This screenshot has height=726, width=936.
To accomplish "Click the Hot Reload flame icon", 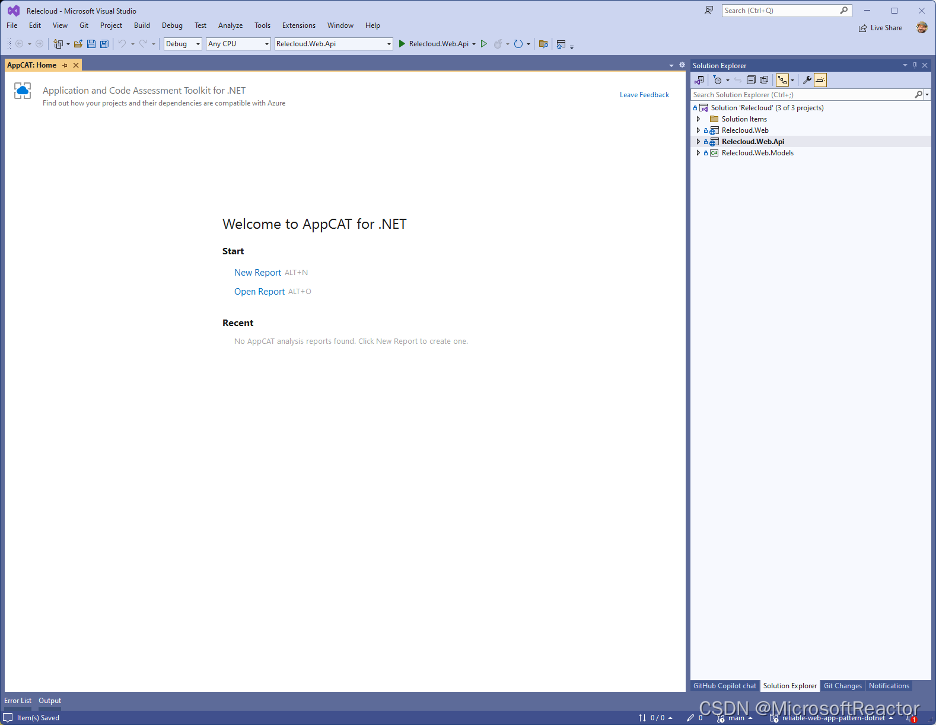I will (498, 44).
